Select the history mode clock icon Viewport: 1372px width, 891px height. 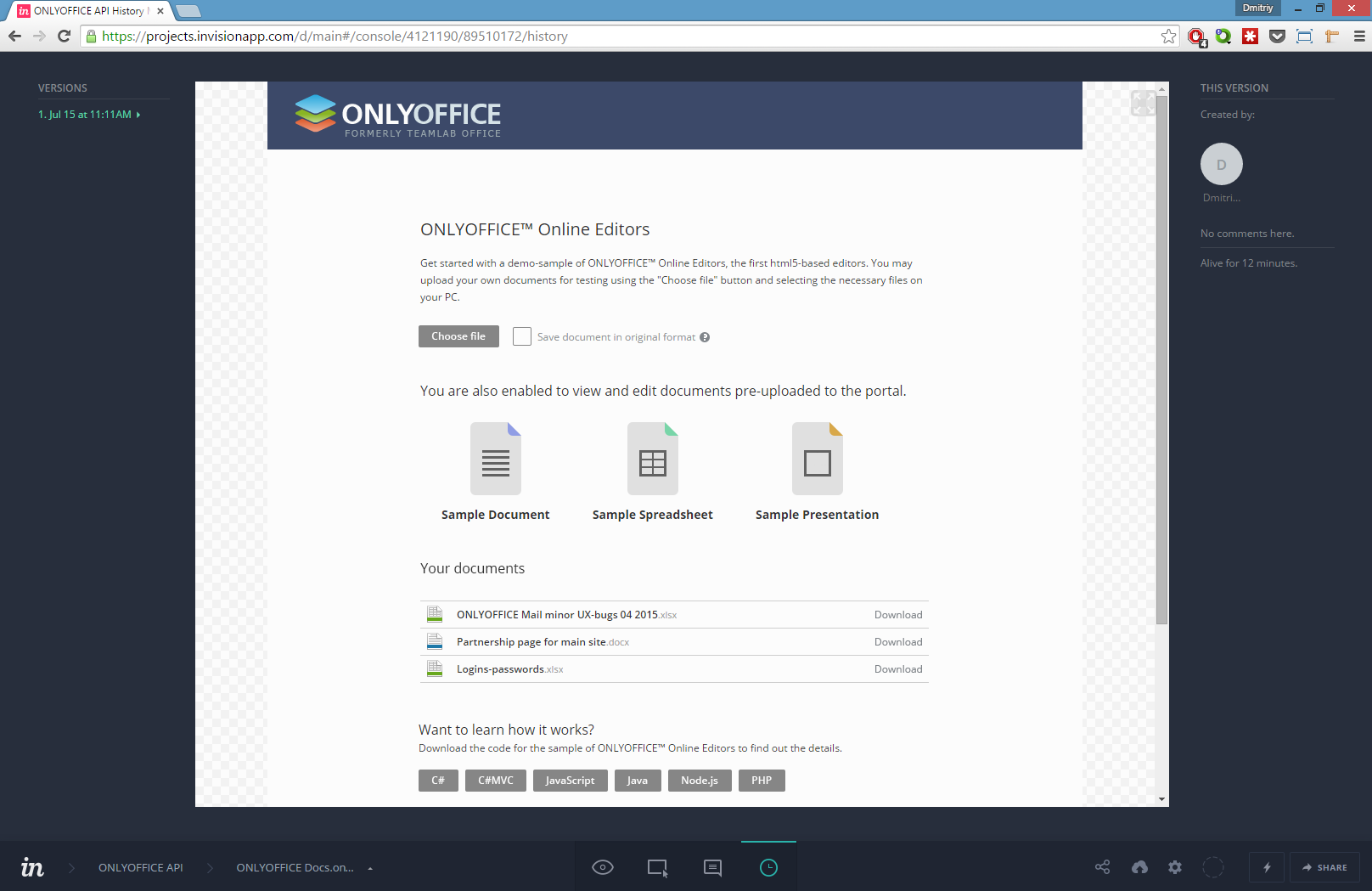coord(768,867)
